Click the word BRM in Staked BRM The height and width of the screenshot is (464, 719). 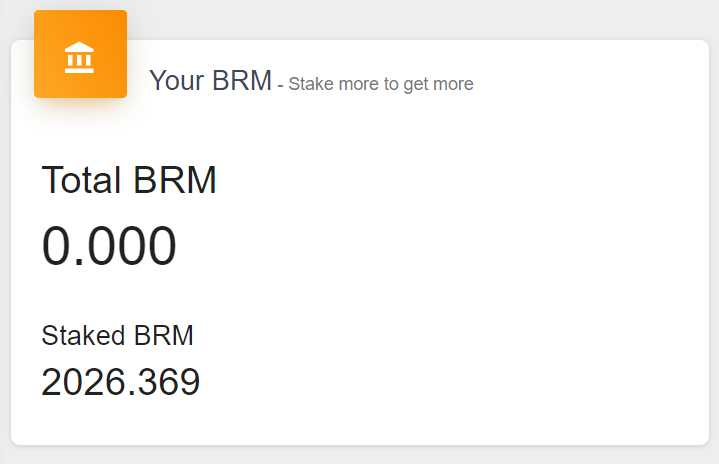point(164,335)
